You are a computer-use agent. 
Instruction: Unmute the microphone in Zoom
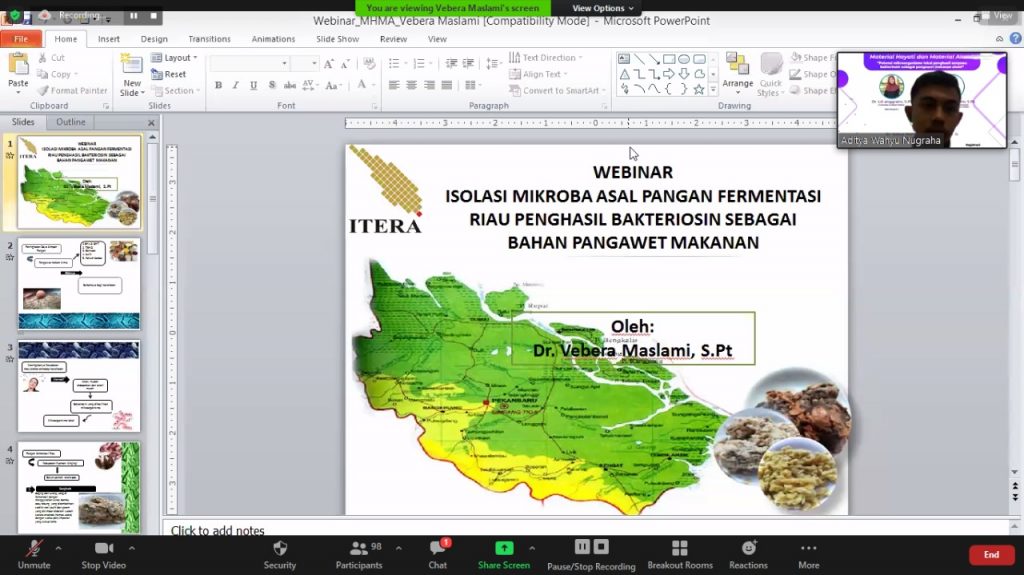[34, 555]
